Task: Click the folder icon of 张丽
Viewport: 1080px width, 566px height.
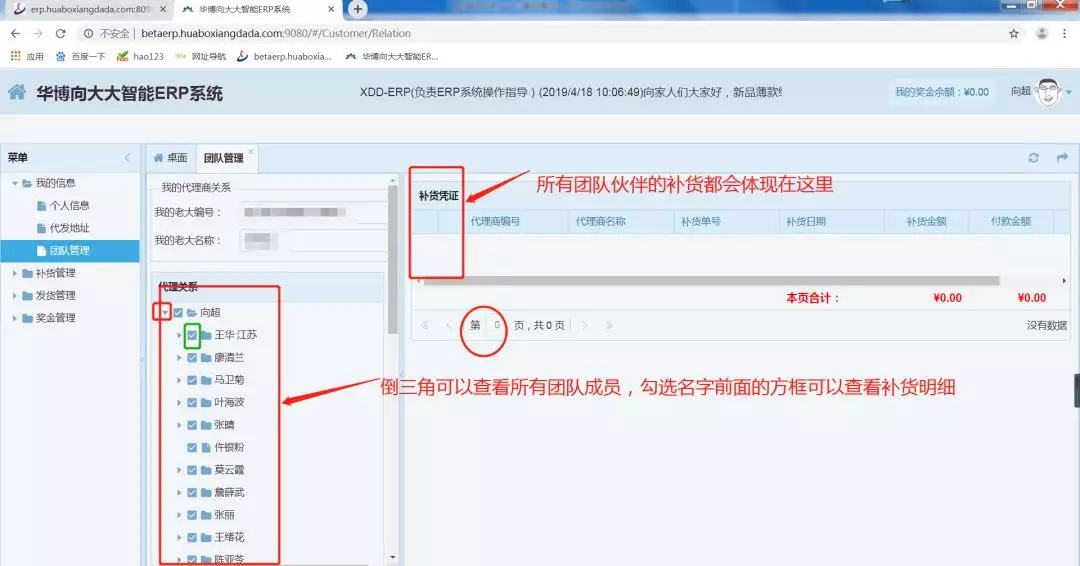Action: click(x=206, y=515)
